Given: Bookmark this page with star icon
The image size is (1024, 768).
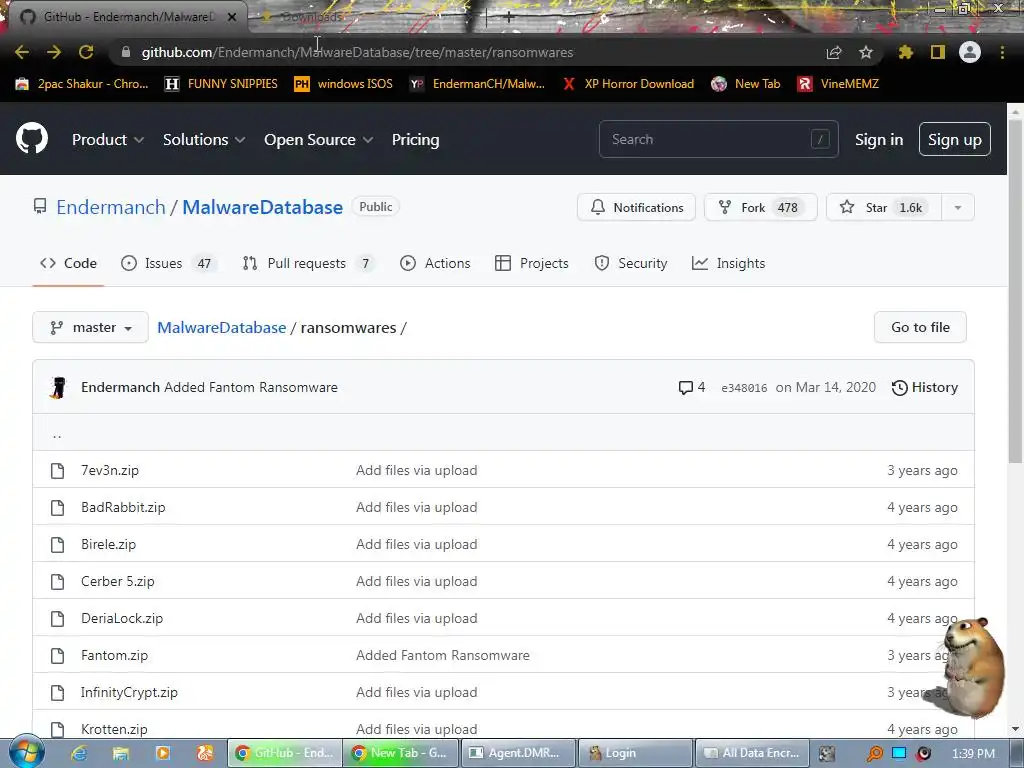Looking at the screenshot, I should [x=866, y=52].
